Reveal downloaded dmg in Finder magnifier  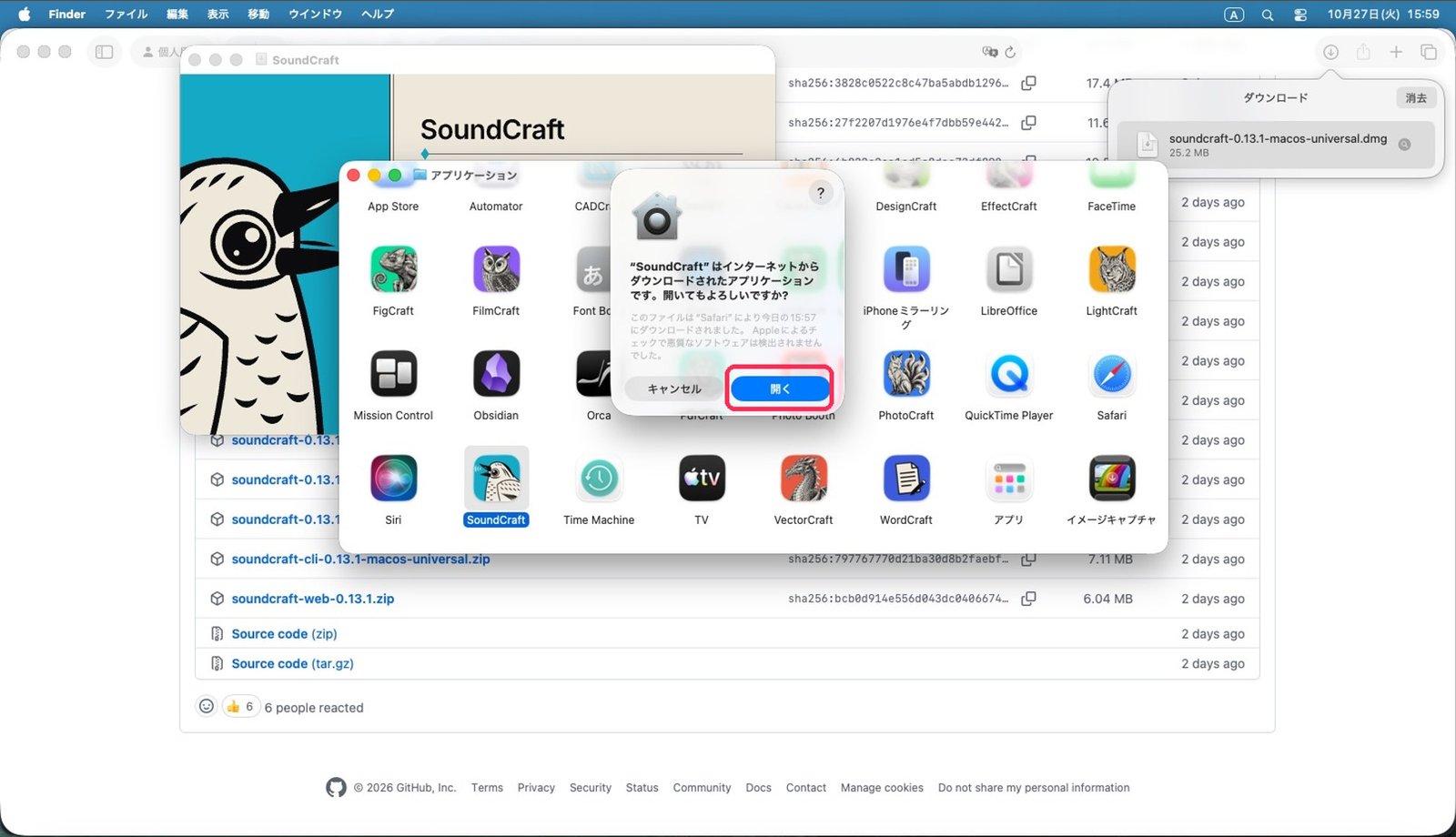1405,145
